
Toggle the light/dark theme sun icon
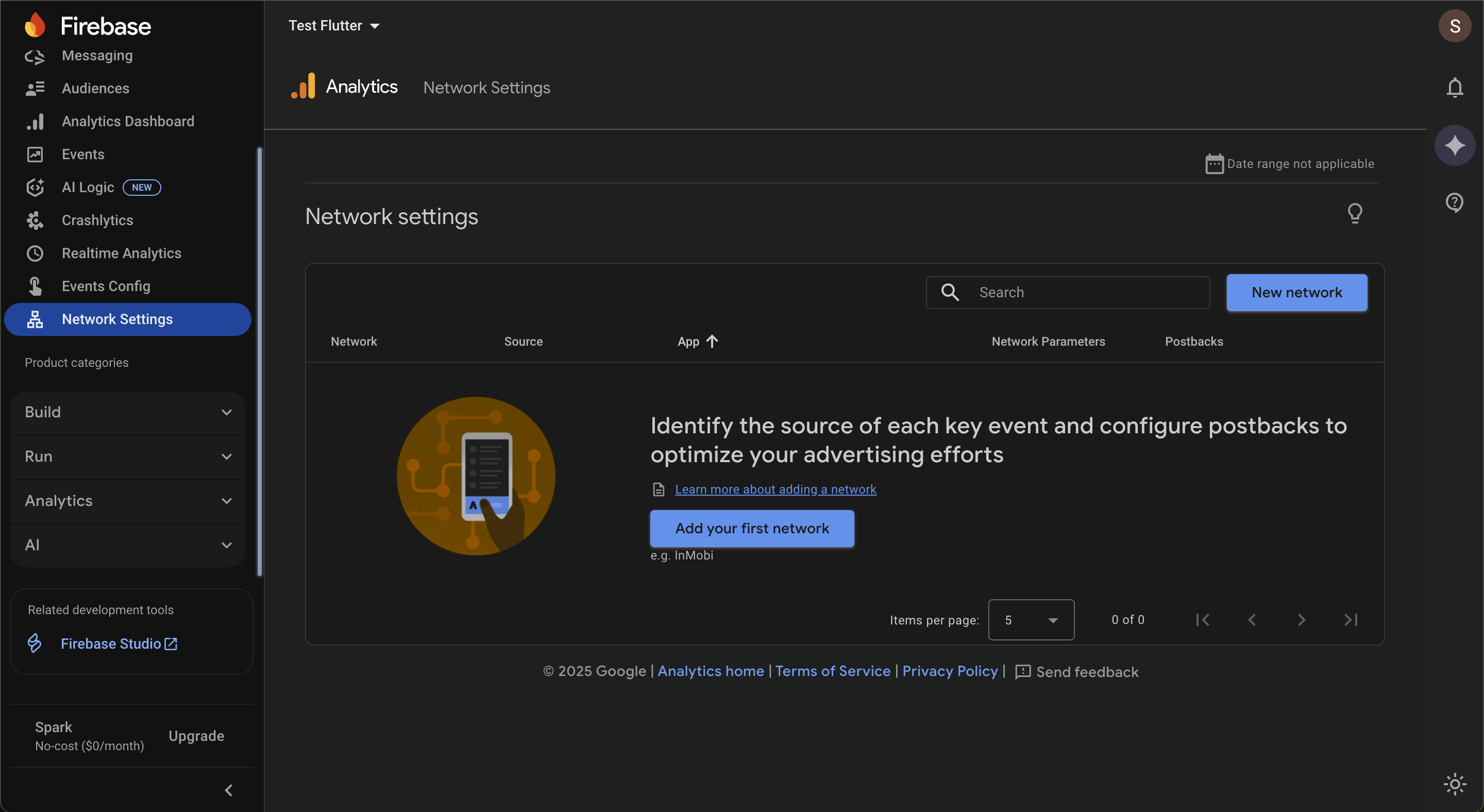[x=1454, y=784]
